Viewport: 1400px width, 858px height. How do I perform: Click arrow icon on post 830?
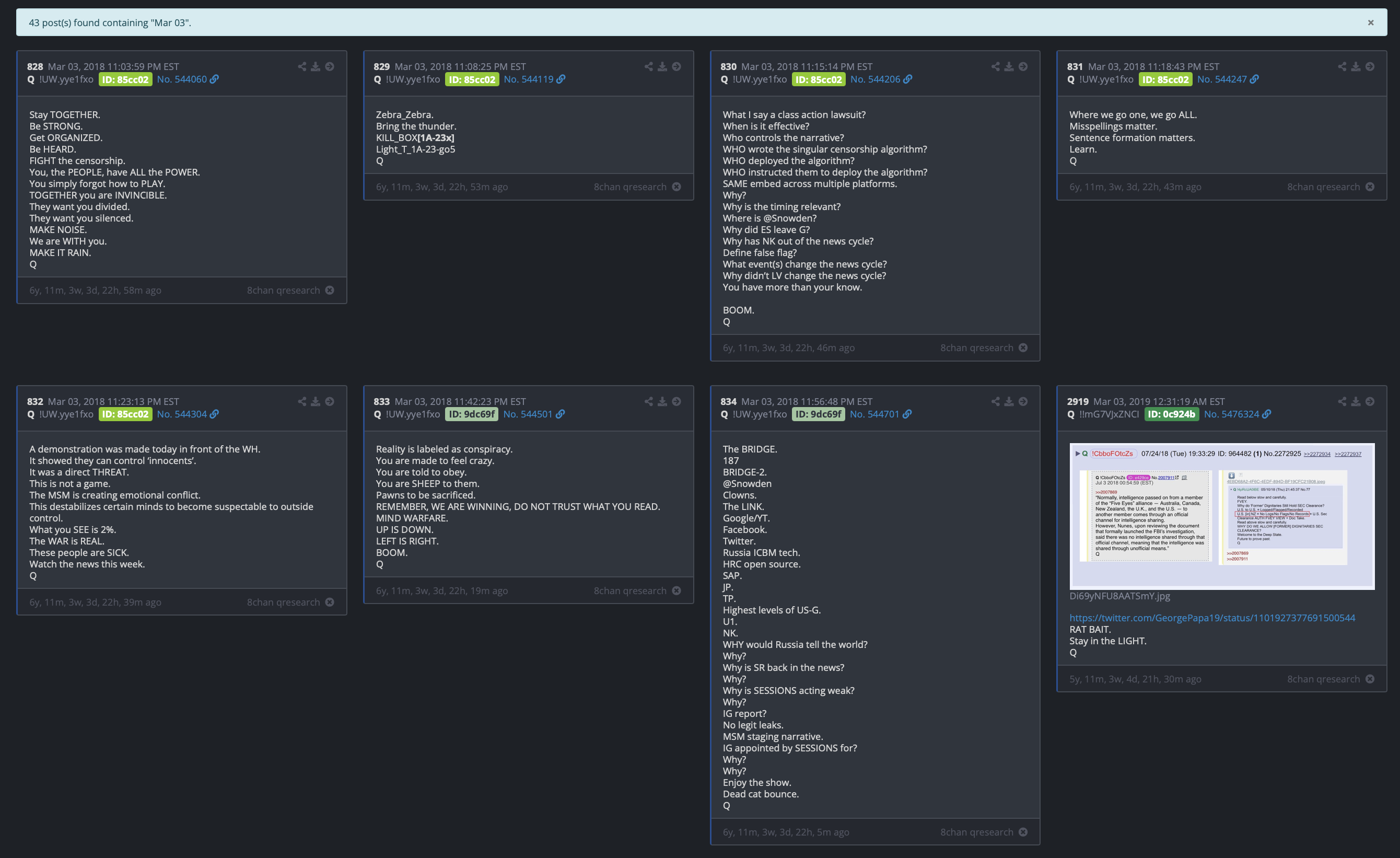[x=1023, y=66]
